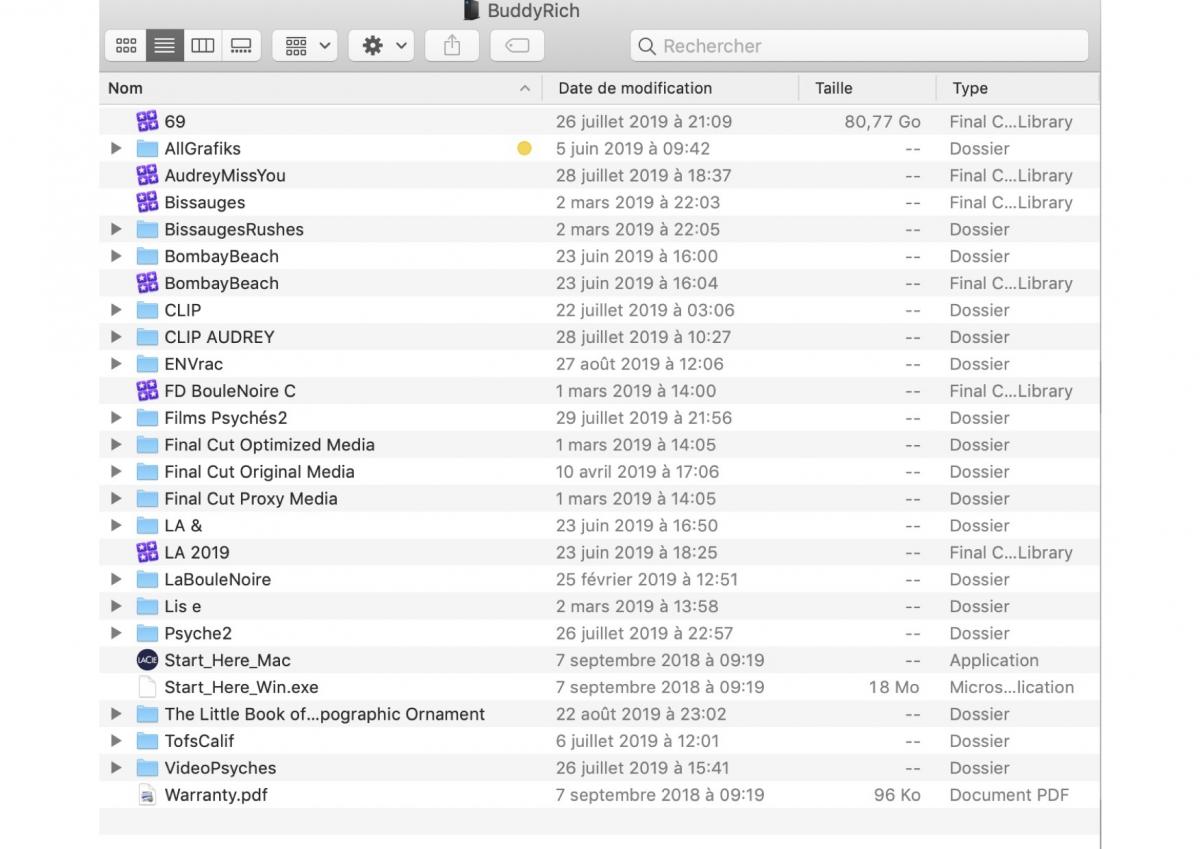The image size is (1200, 849).
Task: Select the 'Psyche2' folder name
Action: [198, 633]
